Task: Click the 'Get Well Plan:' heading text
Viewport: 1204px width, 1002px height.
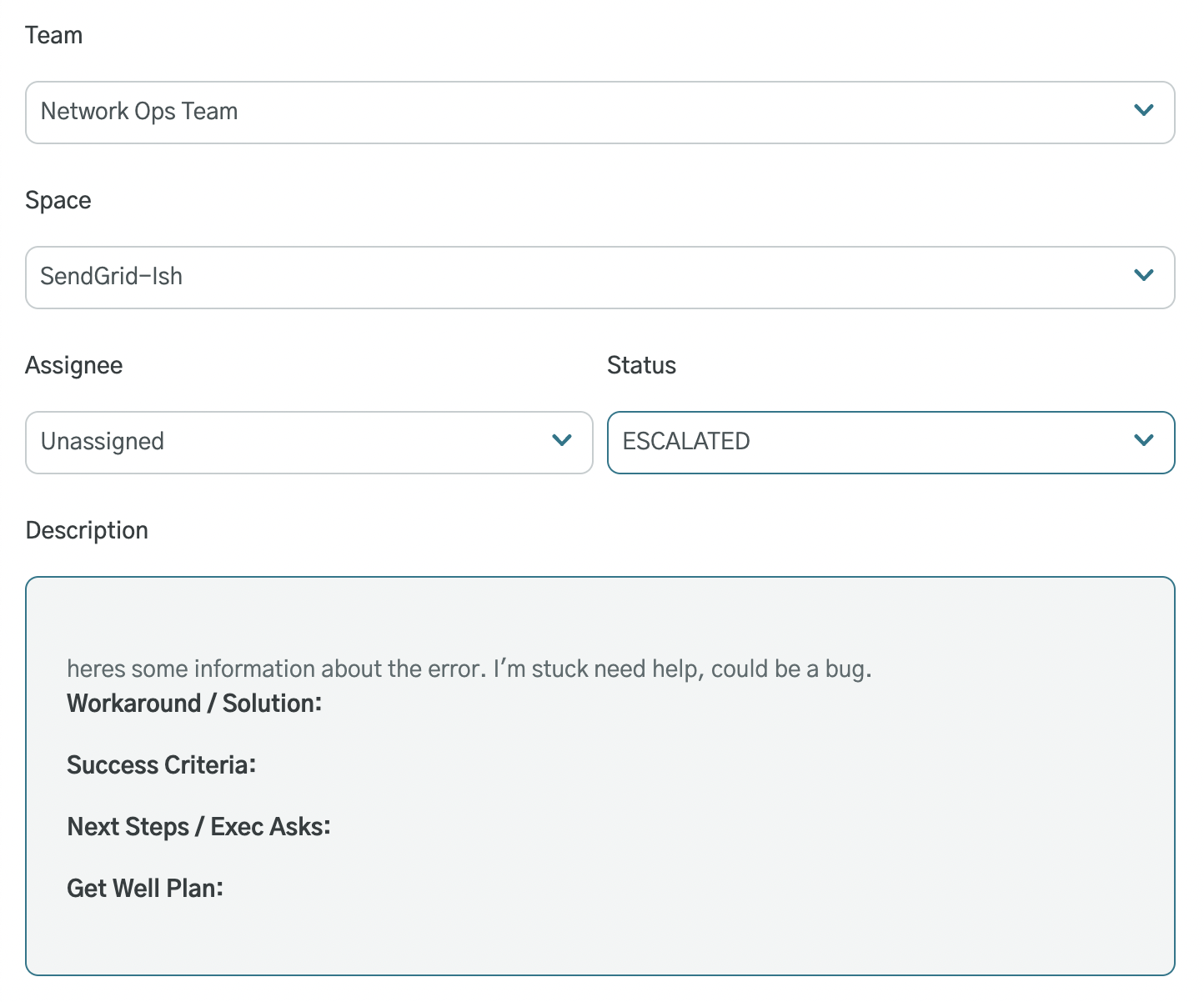Action: [144, 888]
